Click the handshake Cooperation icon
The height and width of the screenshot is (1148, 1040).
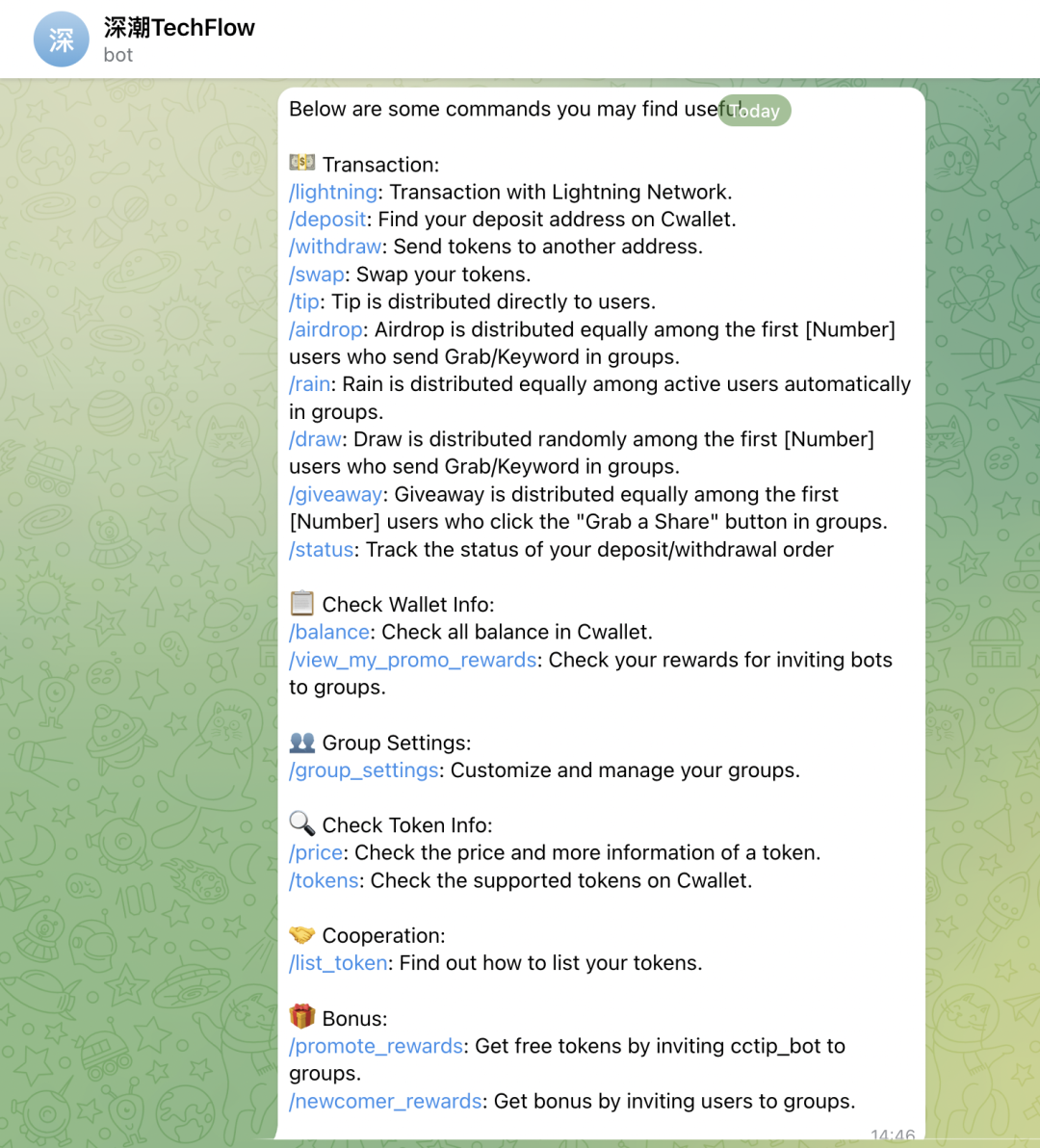pos(299,934)
